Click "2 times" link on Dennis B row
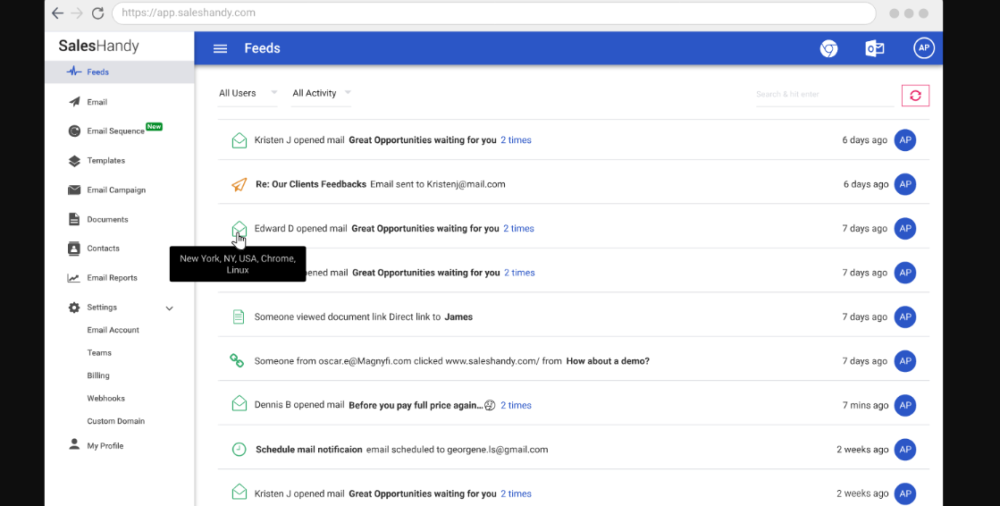Viewport: 1000px width, 506px height. [516, 405]
